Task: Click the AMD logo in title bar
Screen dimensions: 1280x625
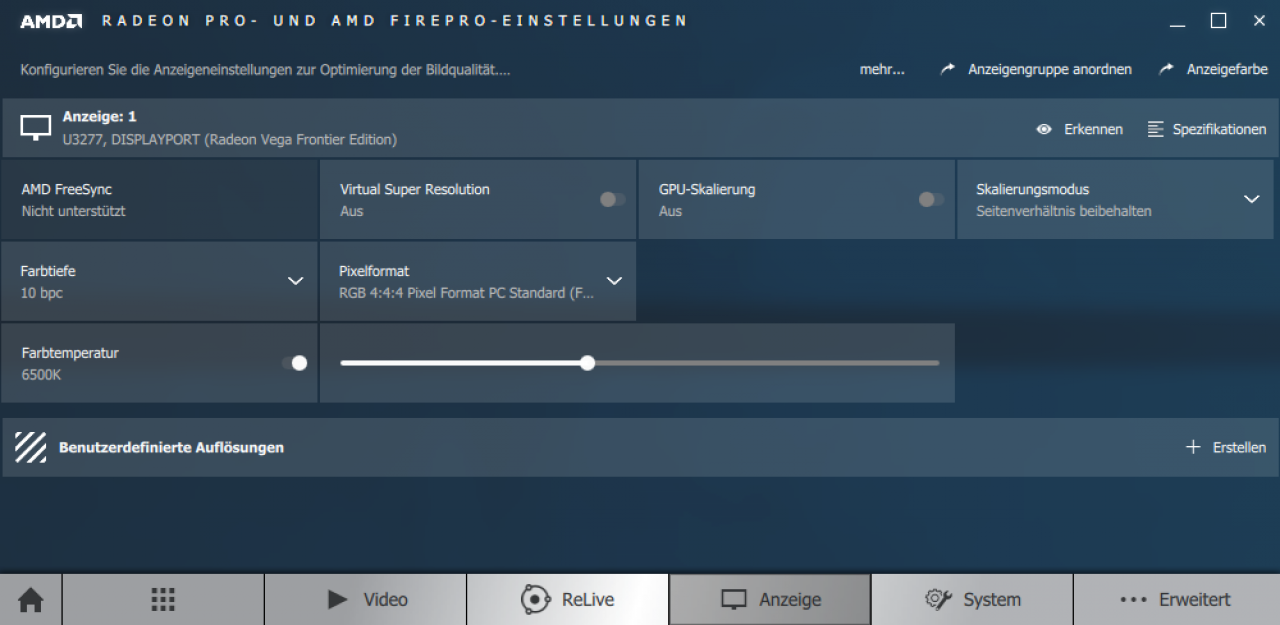Action: click(51, 21)
